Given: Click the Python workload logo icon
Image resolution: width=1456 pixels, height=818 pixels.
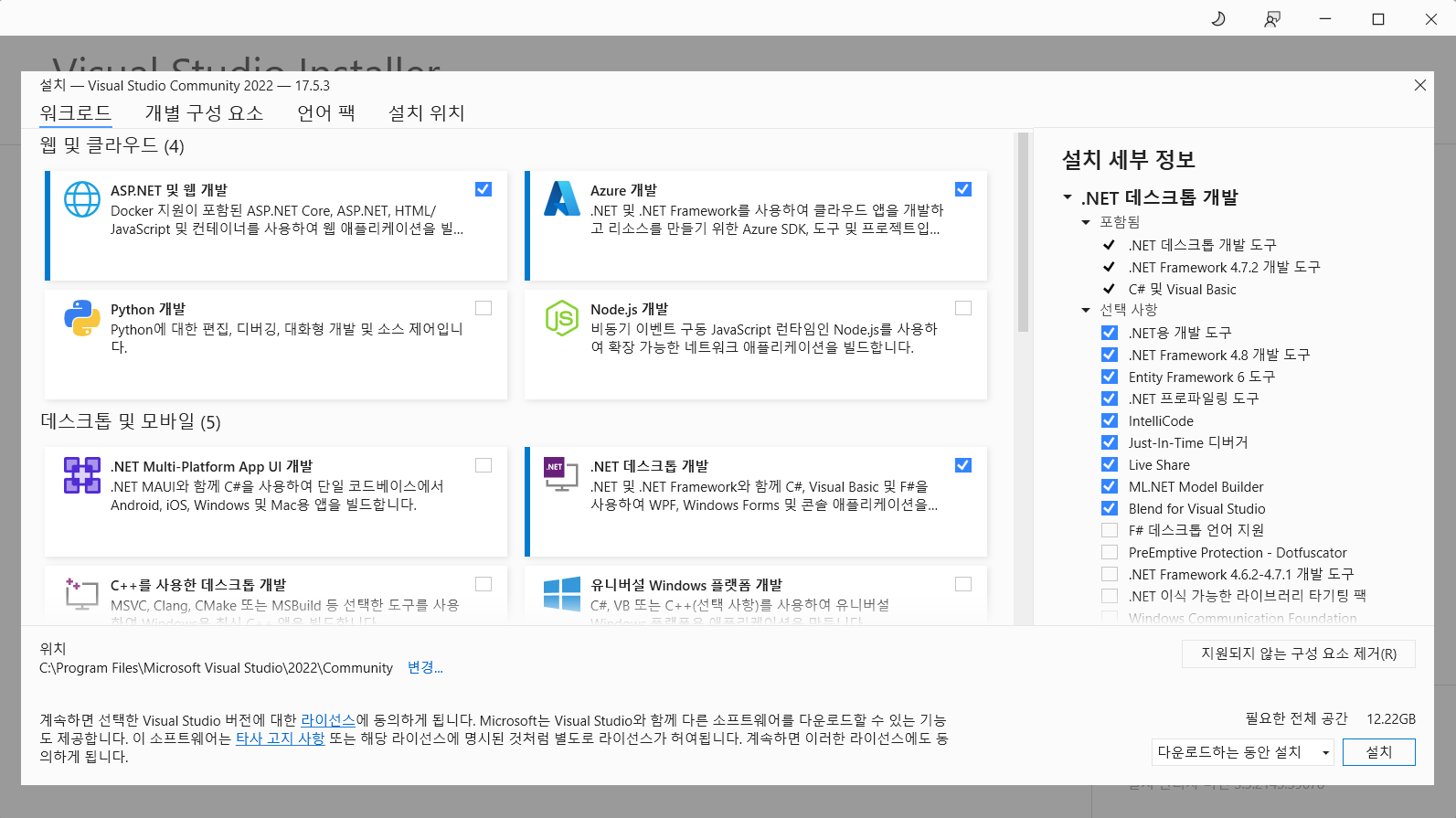Looking at the screenshot, I should (x=82, y=318).
